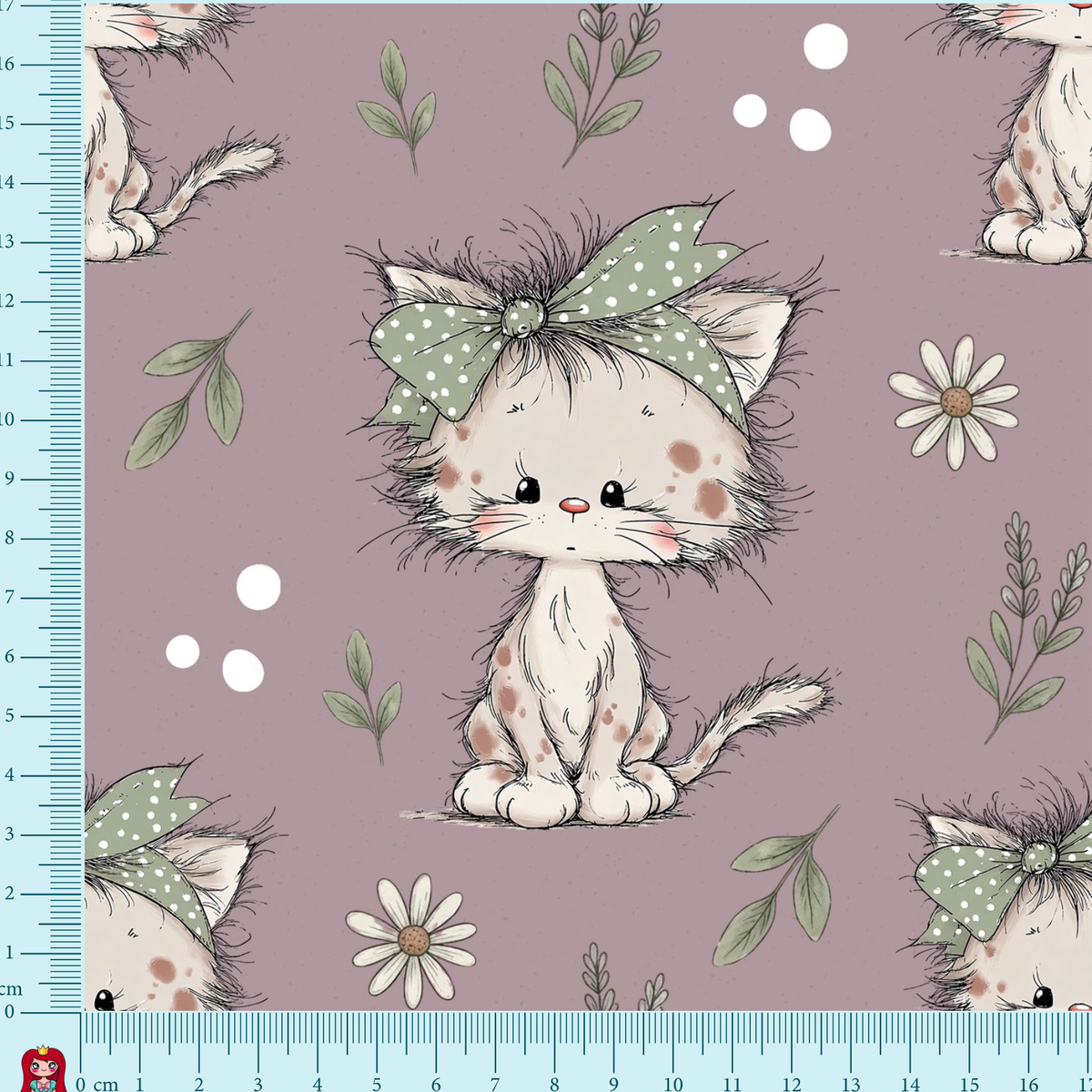Click the daisy beside the central kitten's ear

(x=955, y=401)
